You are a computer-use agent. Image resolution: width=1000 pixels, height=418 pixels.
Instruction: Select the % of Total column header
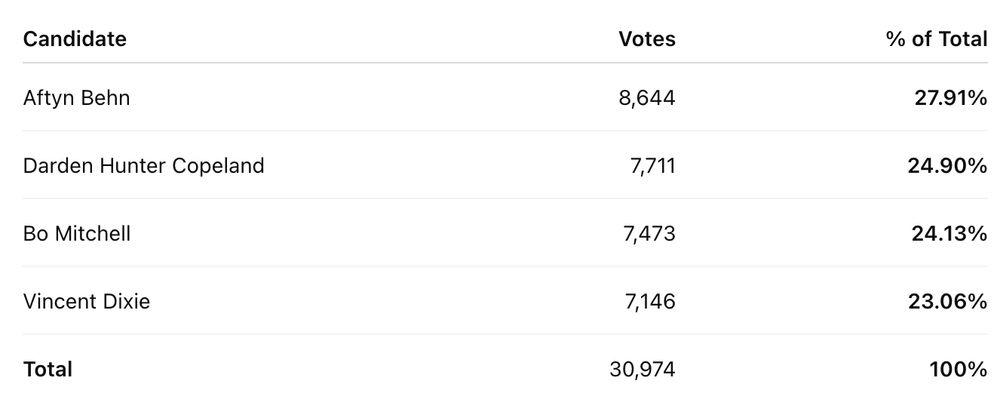coord(935,40)
